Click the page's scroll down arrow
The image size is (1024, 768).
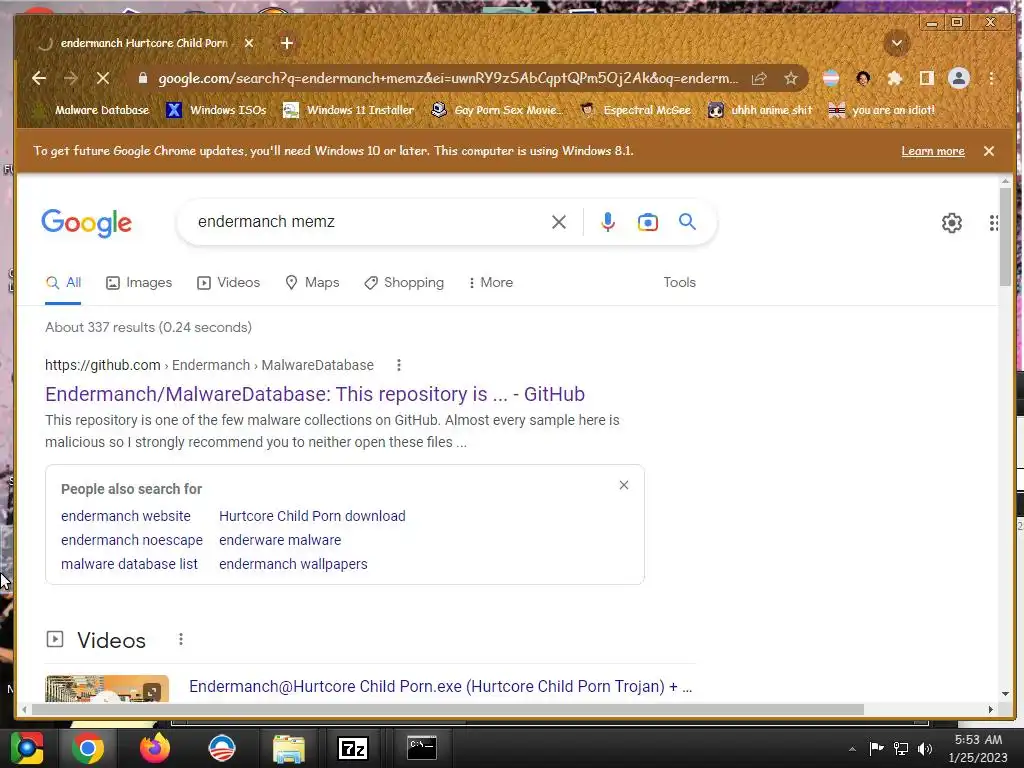point(1005,694)
